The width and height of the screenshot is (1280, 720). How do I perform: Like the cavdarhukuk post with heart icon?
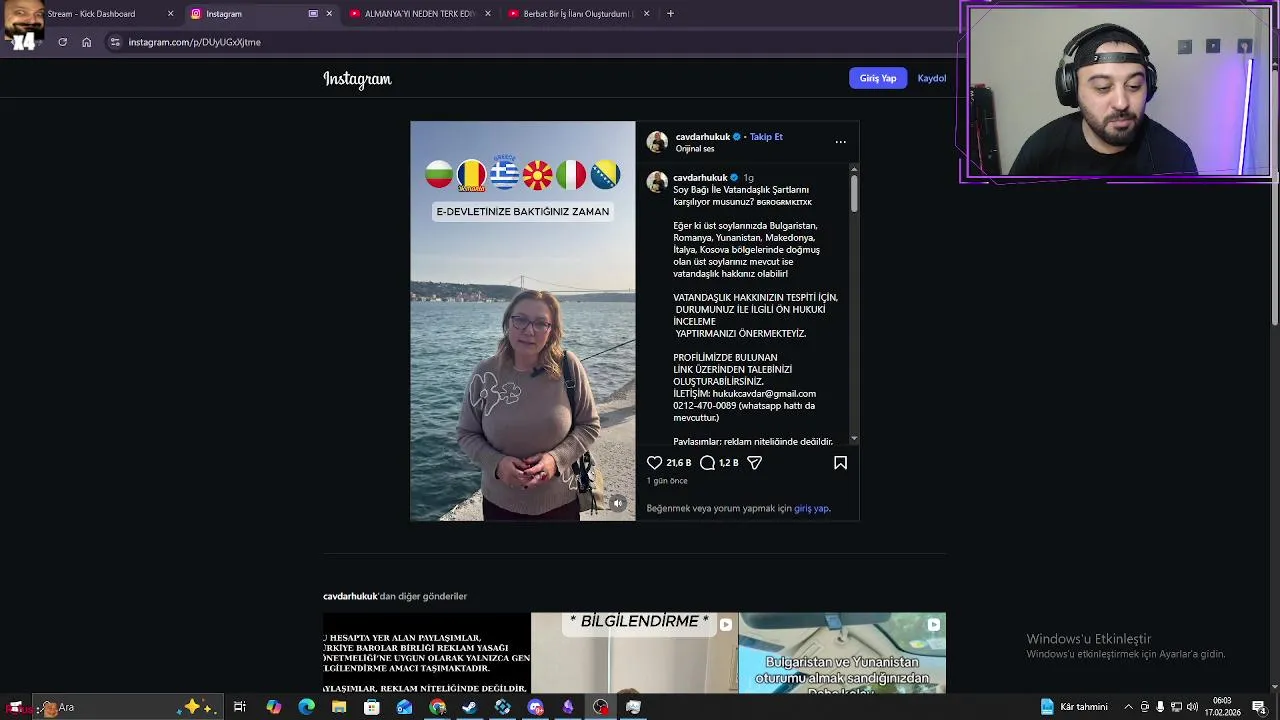(x=654, y=463)
